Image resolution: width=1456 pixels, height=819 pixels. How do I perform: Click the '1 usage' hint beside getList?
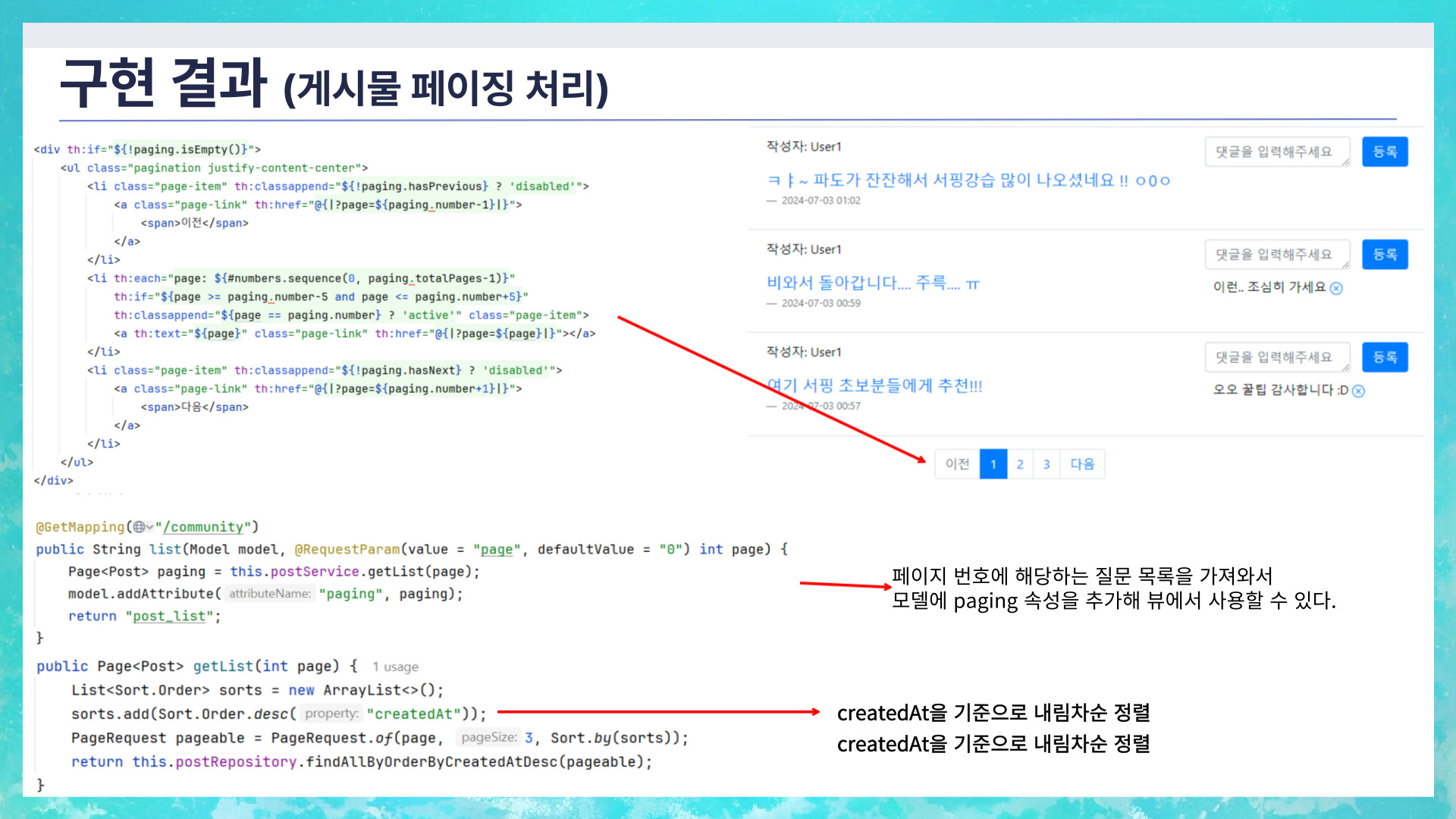pos(395,667)
